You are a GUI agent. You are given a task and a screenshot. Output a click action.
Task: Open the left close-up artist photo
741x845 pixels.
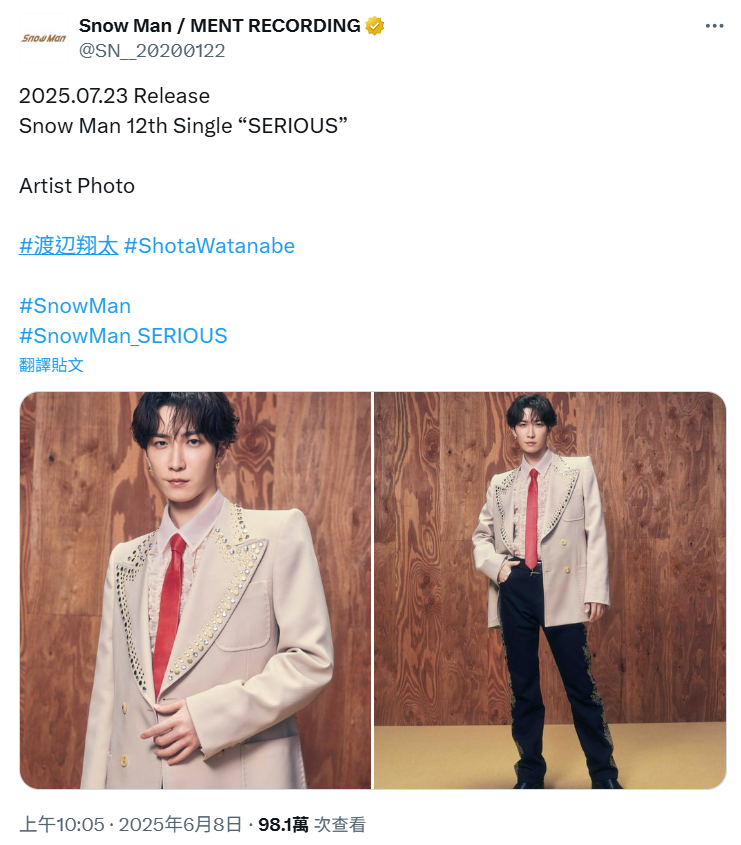(196, 590)
